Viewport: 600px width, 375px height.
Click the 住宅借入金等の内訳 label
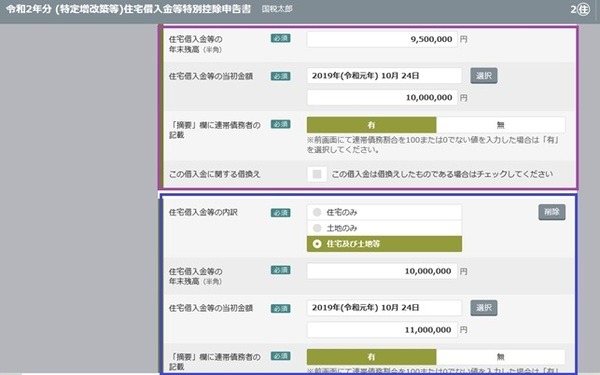click(203, 212)
